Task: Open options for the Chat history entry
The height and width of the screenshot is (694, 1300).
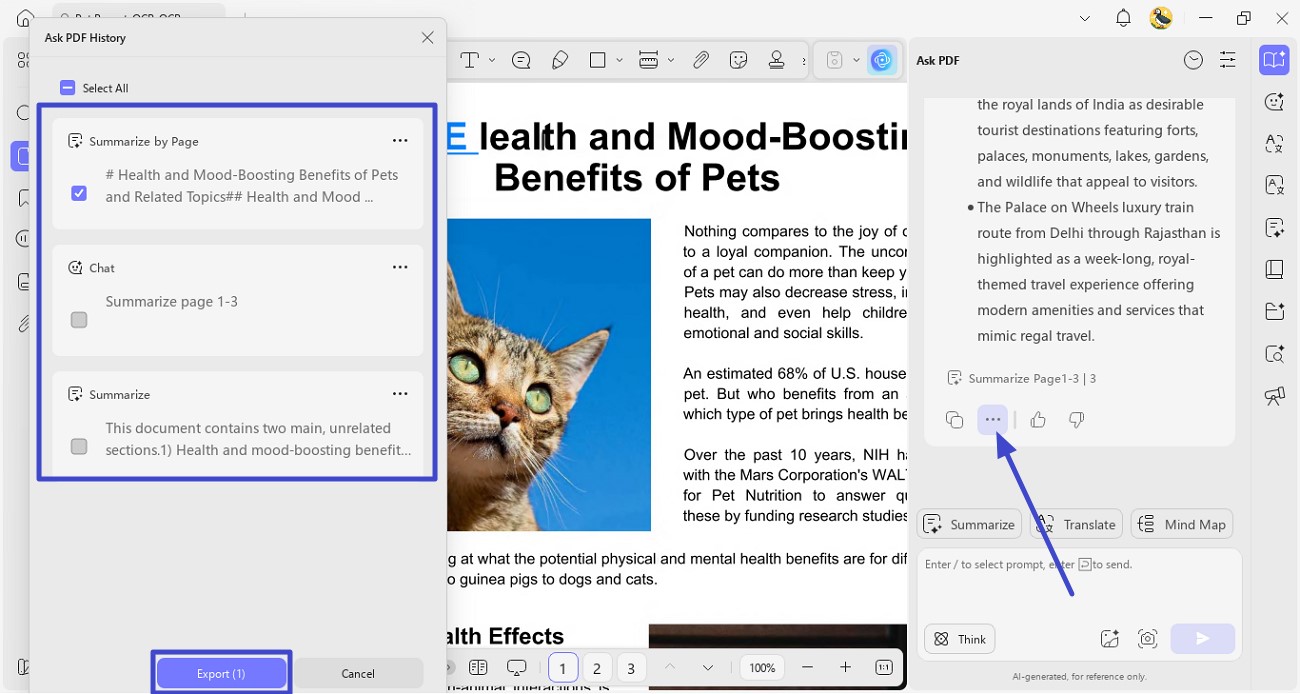Action: pyautogui.click(x=400, y=267)
